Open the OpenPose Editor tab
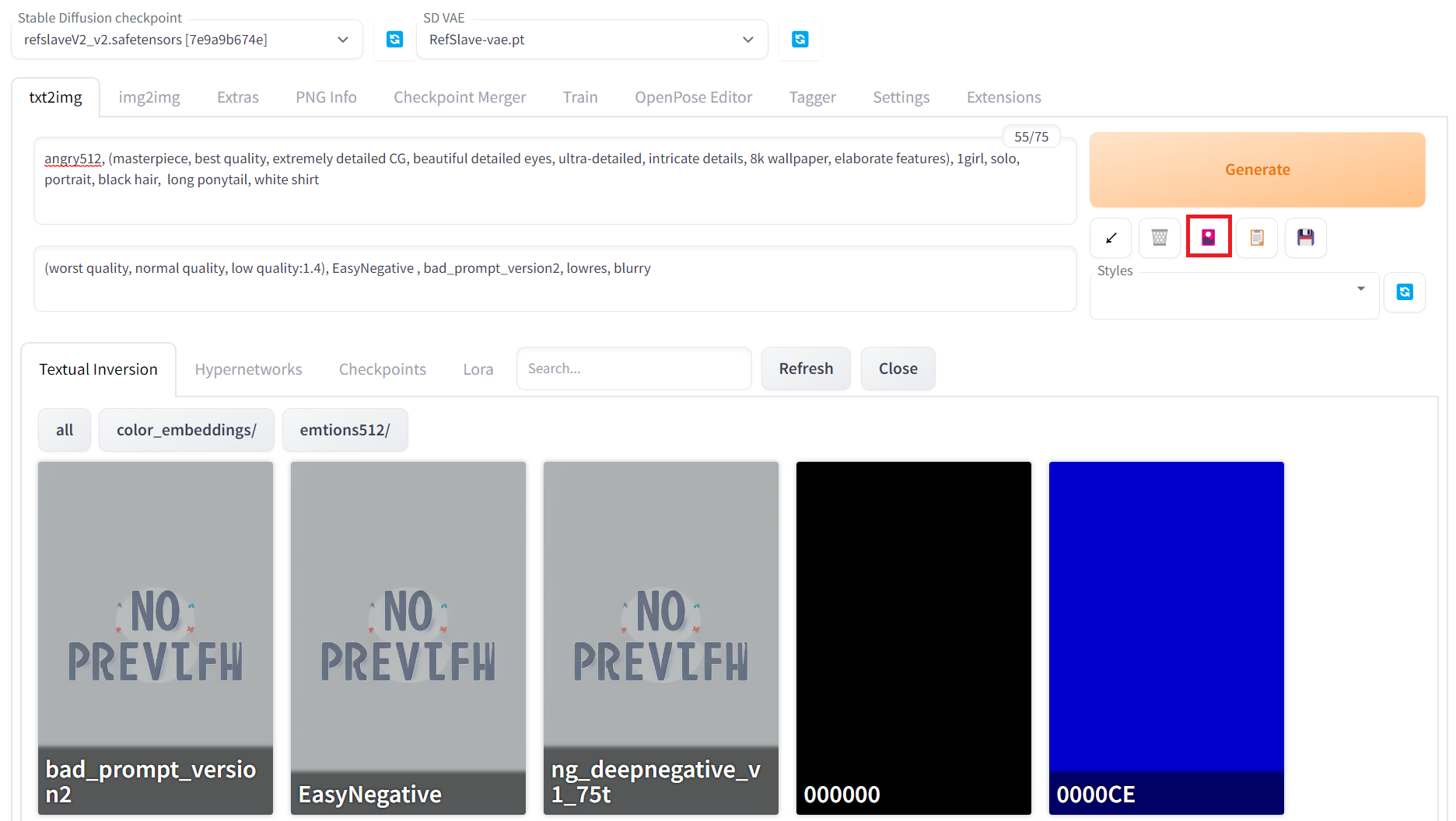Image resolution: width=1456 pixels, height=821 pixels. (694, 97)
